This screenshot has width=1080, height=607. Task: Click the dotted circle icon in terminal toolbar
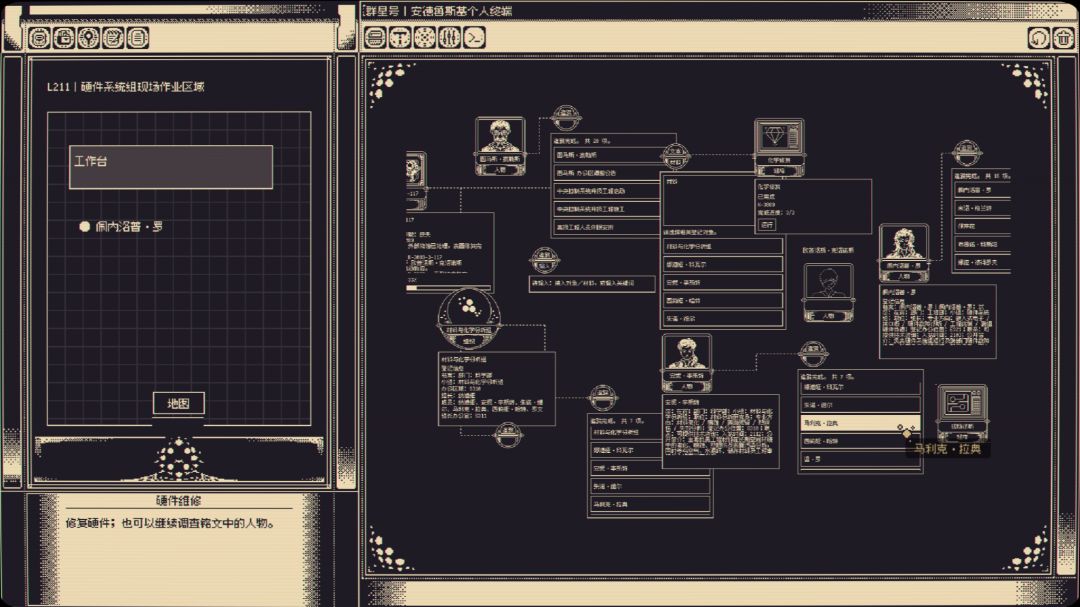pyautogui.click(x=425, y=37)
